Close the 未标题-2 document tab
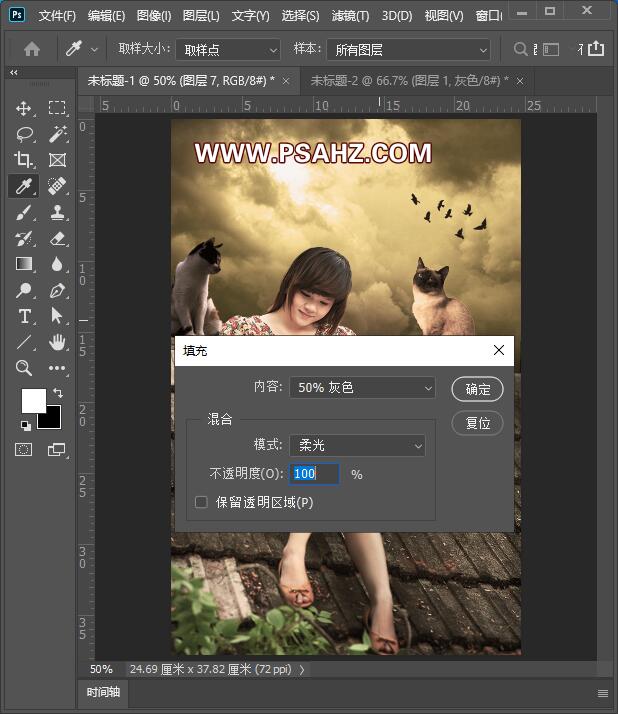 click(520, 81)
